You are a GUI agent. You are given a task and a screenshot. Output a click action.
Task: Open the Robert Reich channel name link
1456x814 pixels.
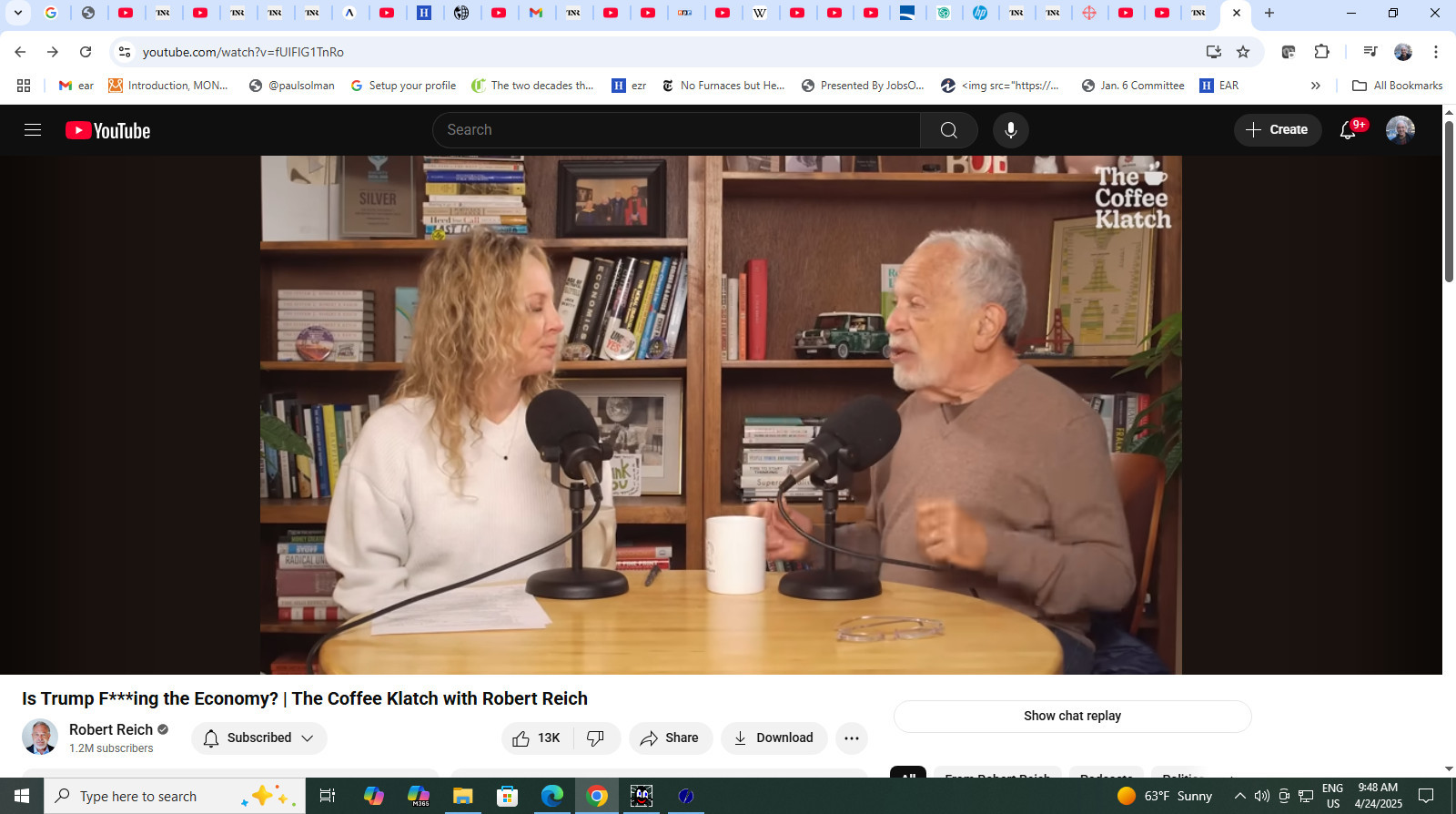[111, 729]
